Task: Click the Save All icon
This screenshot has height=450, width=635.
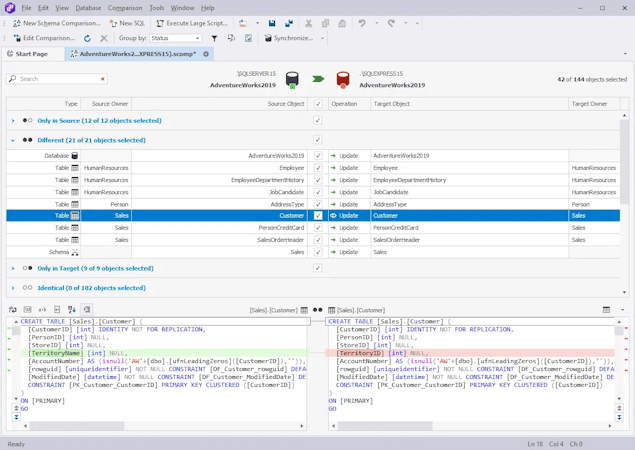Action: [289, 23]
